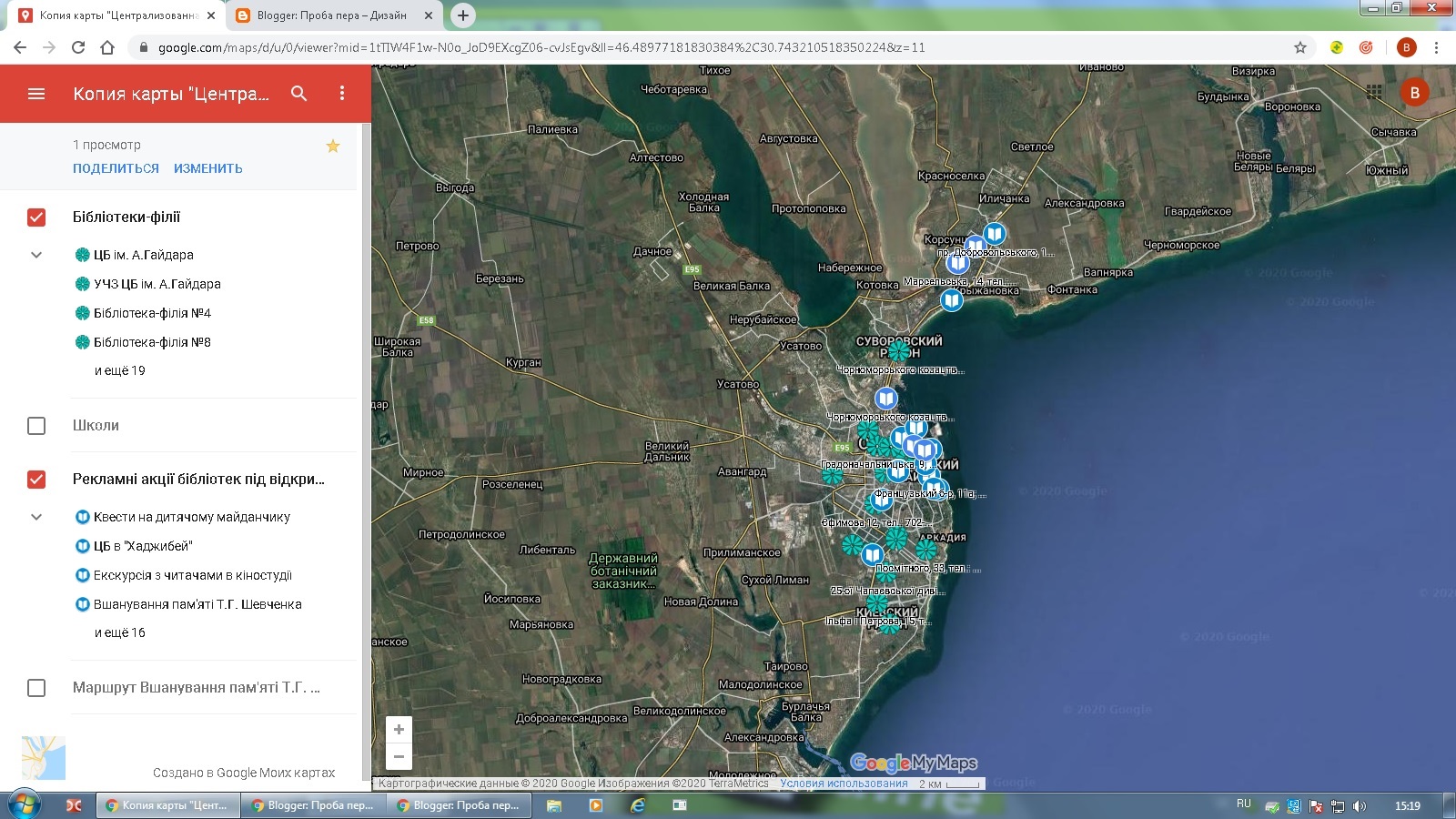Enable the Школи layer checkbox
This screenshot has width=1456, height=819.
[x=36, y=426]
